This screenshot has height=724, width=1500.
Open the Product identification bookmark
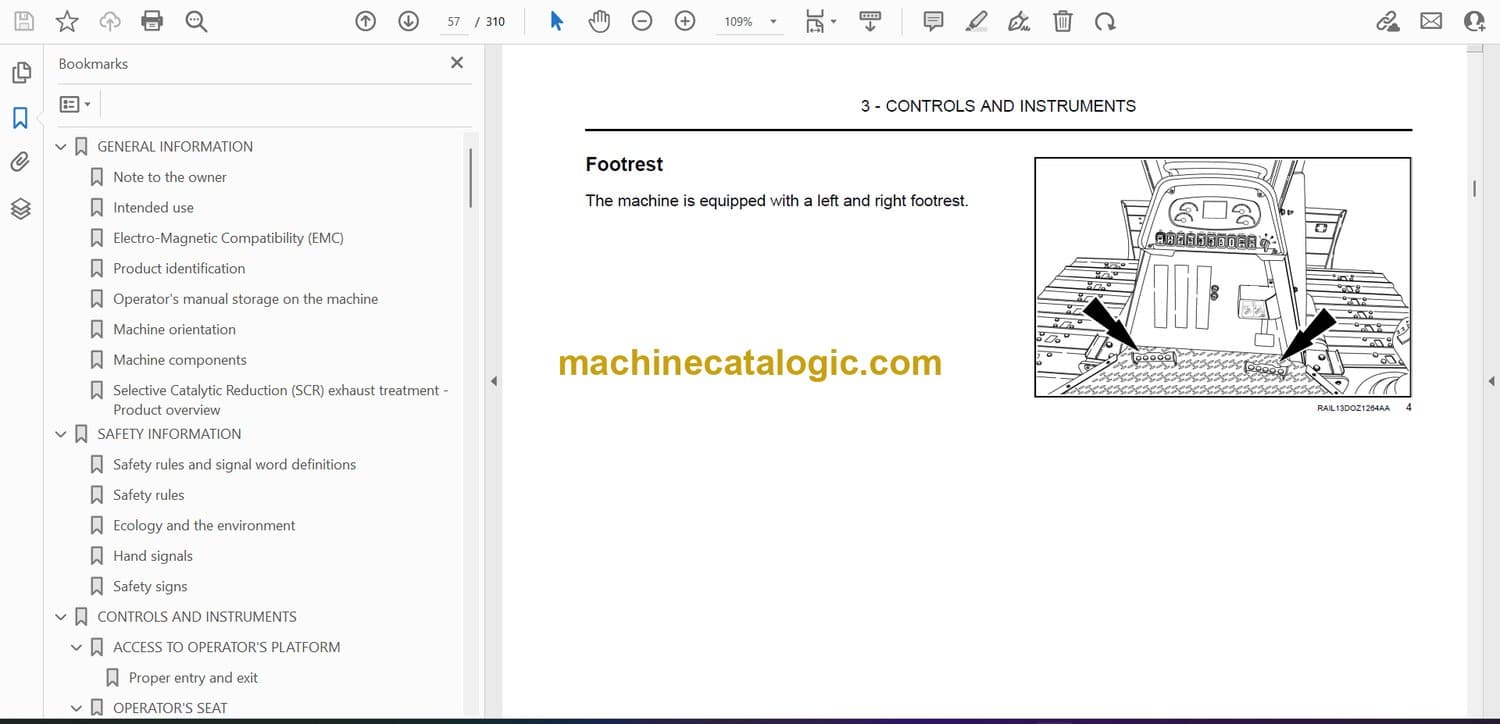pos(178,269)
